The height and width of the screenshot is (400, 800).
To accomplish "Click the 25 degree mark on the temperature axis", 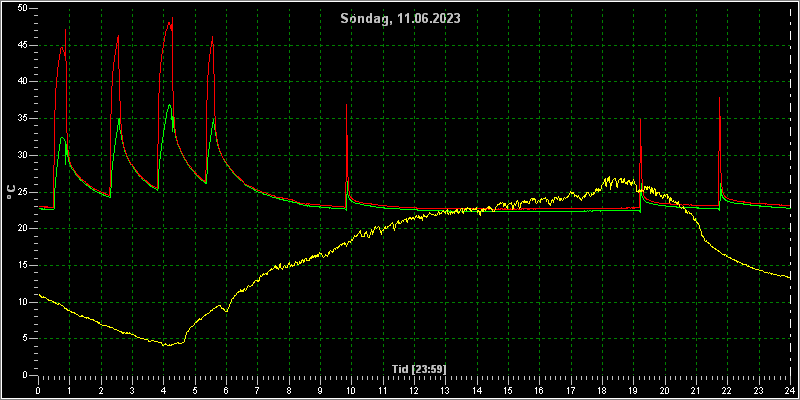I will point(21,192).
